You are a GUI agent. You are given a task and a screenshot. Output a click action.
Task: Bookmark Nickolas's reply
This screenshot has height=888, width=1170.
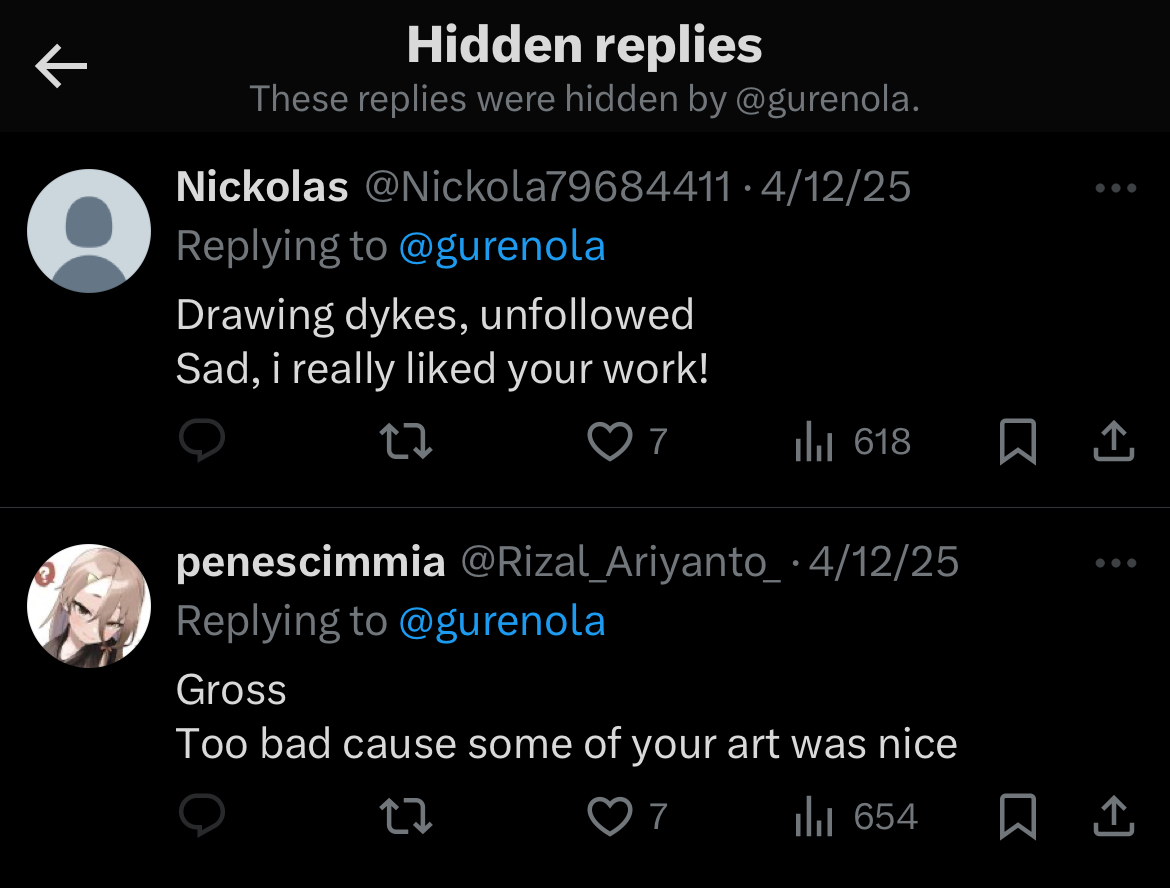[1017, 442]
